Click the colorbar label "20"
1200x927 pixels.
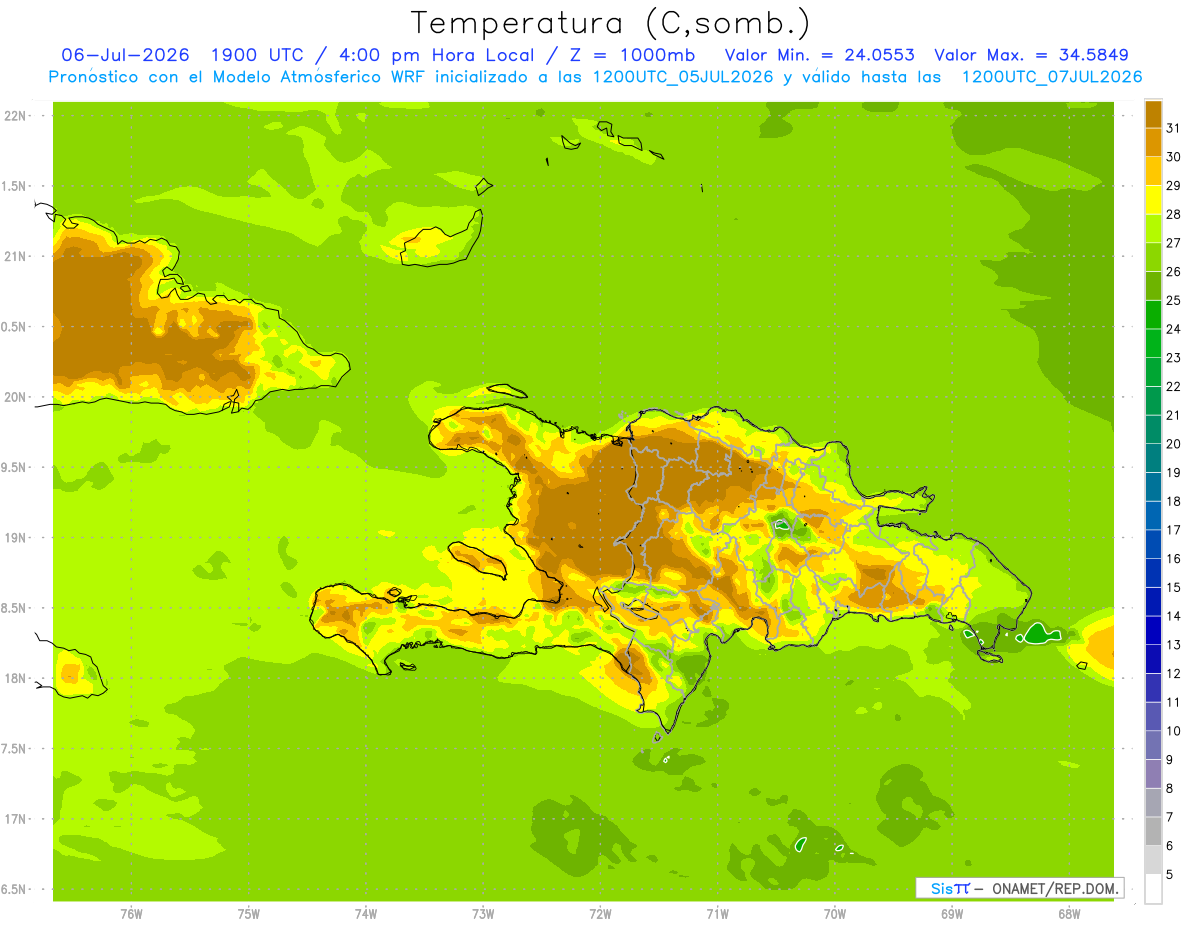click(x=1174, y=444)
